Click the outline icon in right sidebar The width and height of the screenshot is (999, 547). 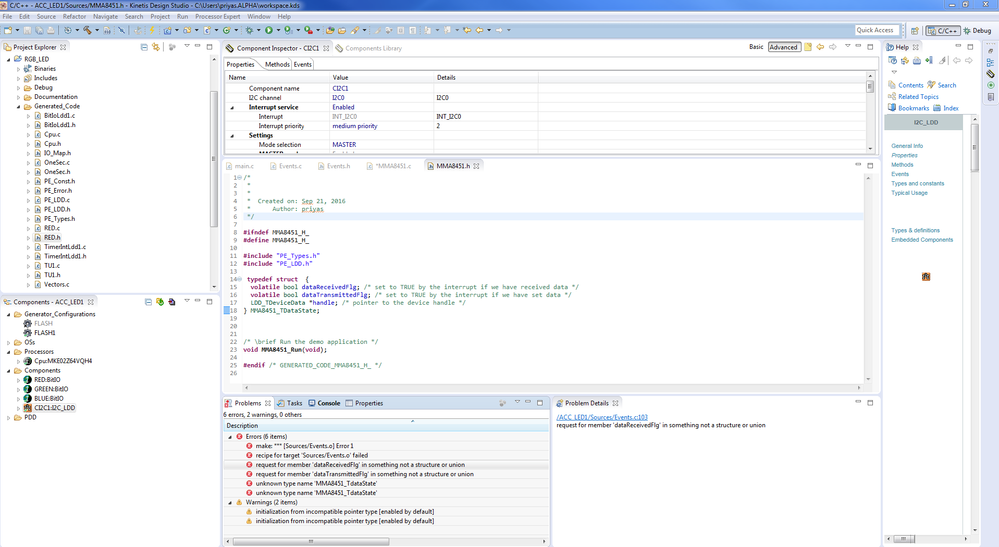[990, 62]
